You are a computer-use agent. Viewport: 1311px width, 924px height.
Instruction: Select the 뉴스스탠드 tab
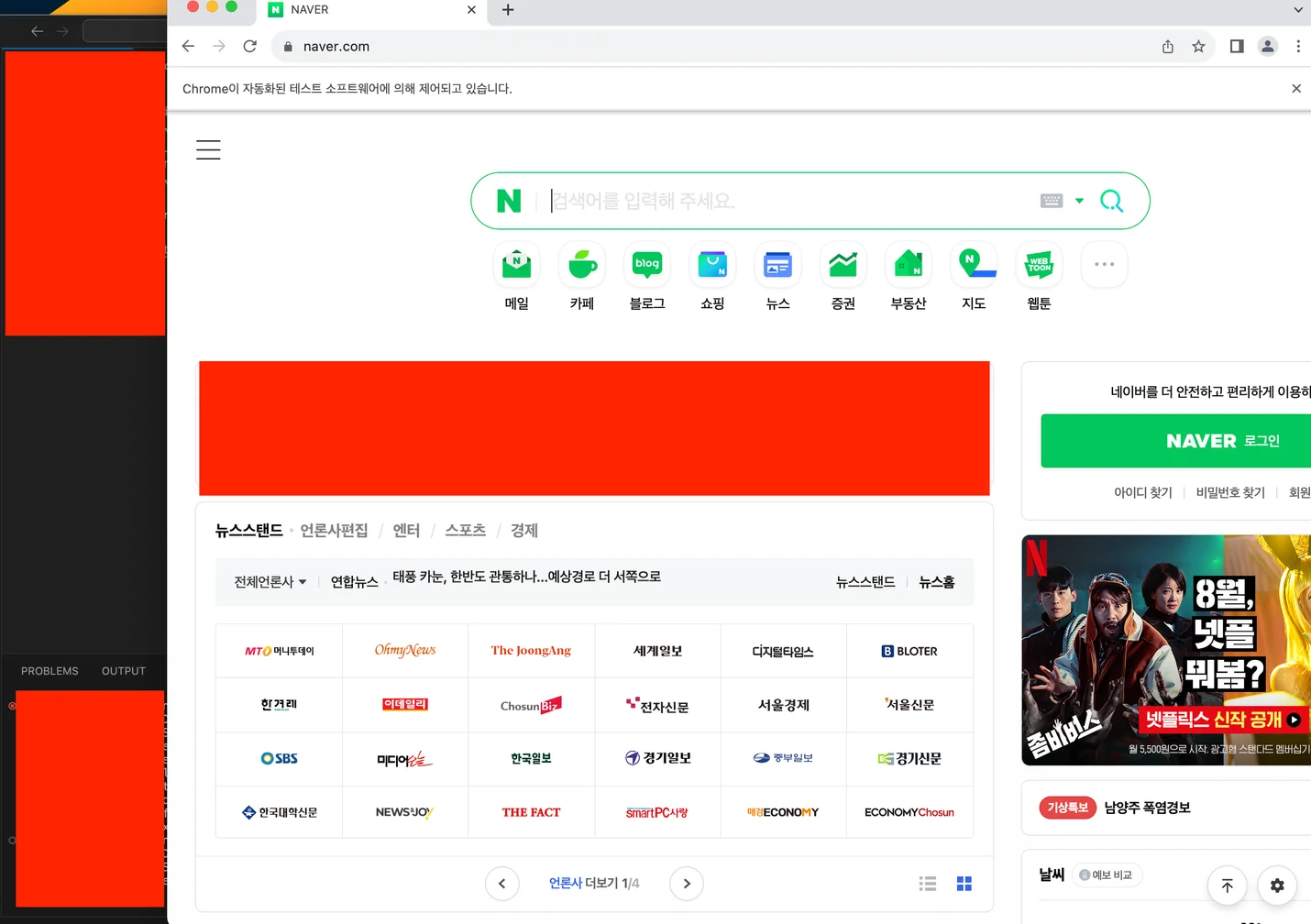[x=248, y=531]
